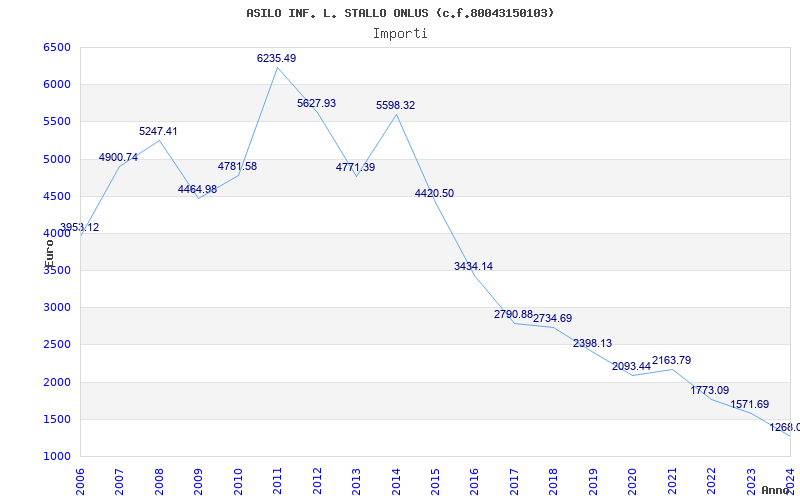Click the x-axis year 2015
This screenshot has width=800, height=500.
[x=435, y=481]
